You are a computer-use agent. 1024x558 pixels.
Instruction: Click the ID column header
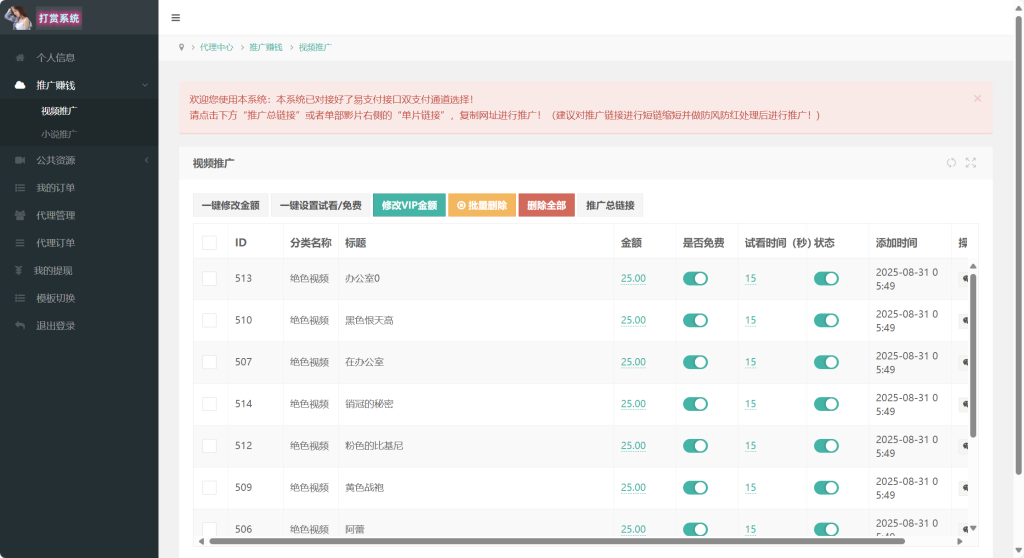(241, 242)
